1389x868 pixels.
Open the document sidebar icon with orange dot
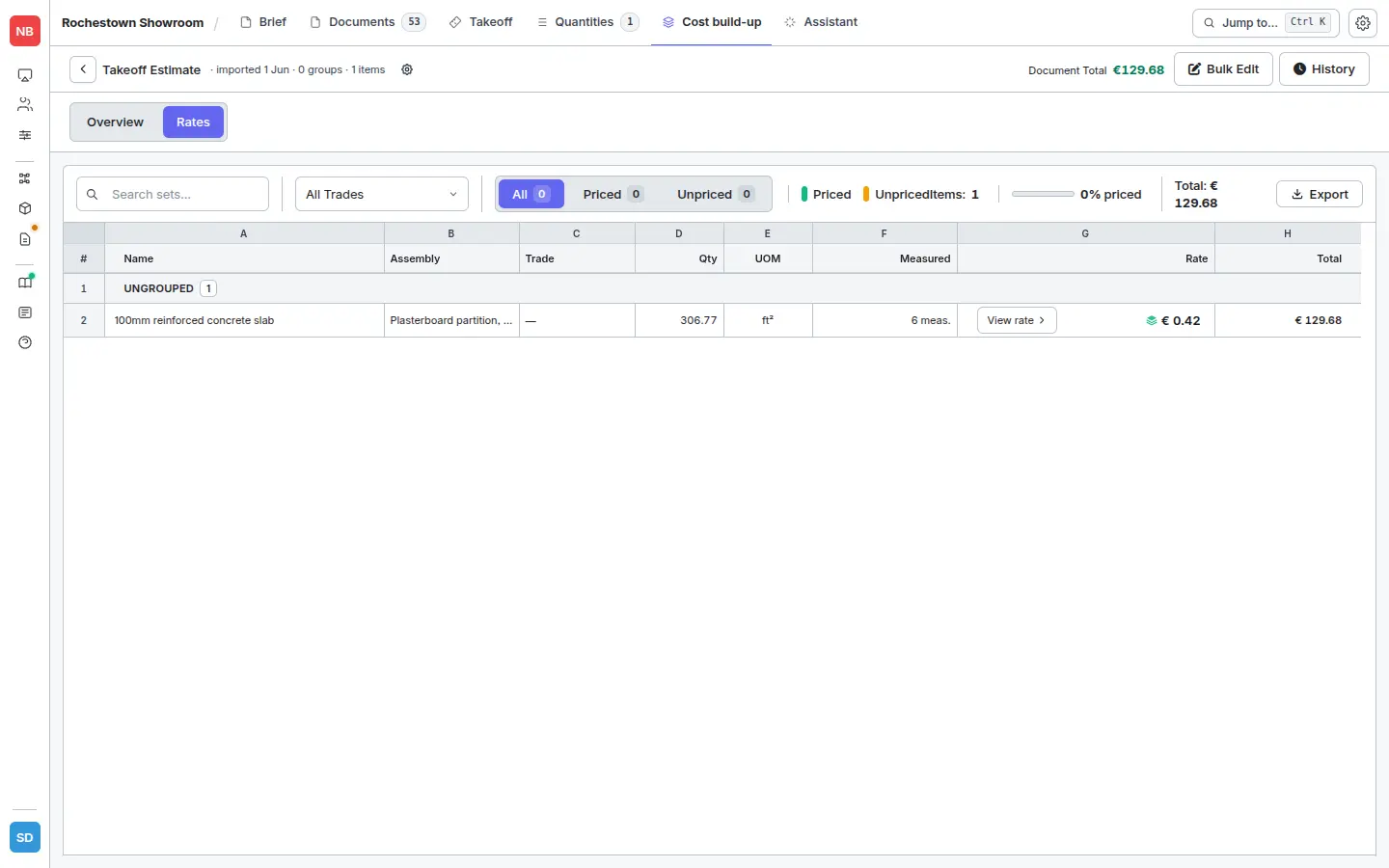point(25,238)
